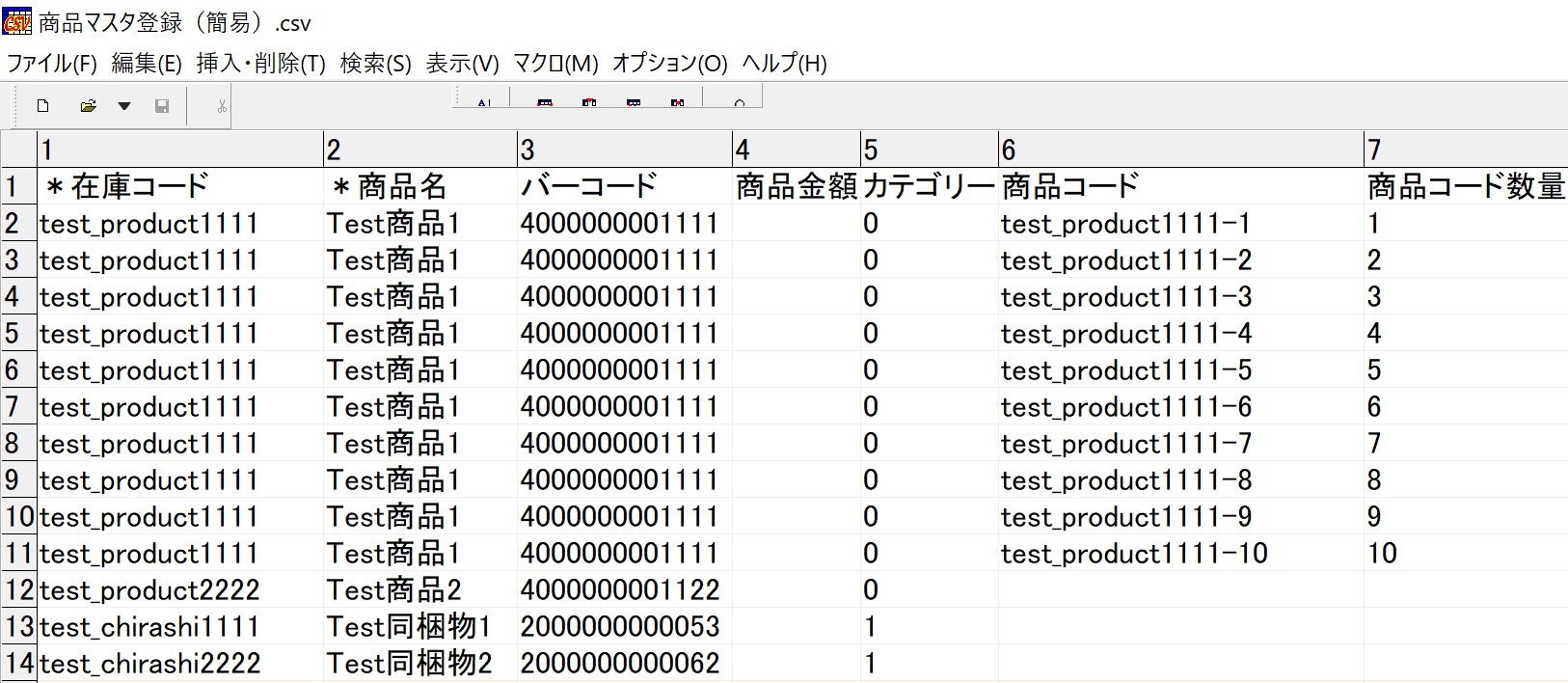
Task: Click cell Test同梱物1
Action: (x=420, y=626)
